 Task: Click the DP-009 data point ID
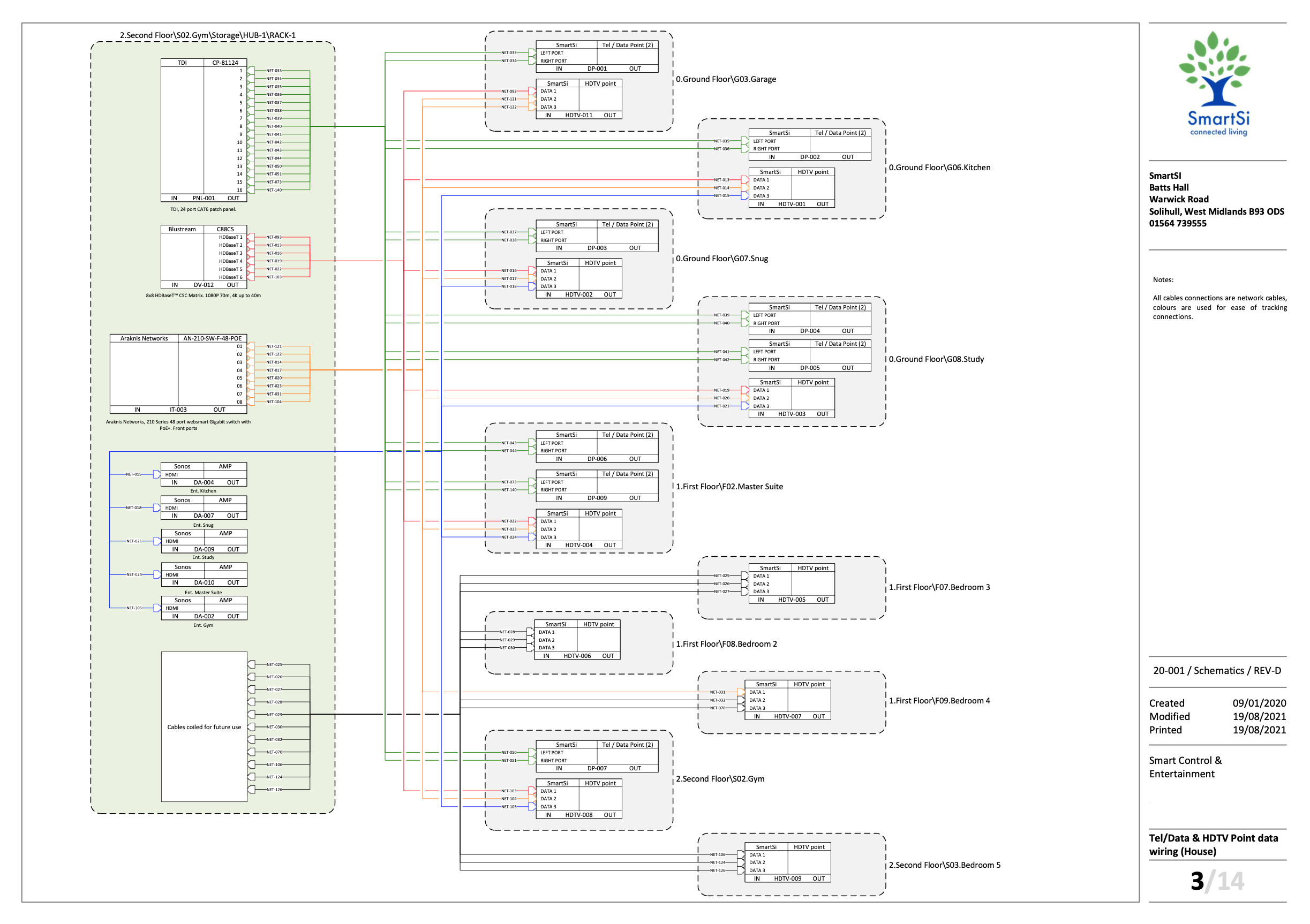coord(597,498)
